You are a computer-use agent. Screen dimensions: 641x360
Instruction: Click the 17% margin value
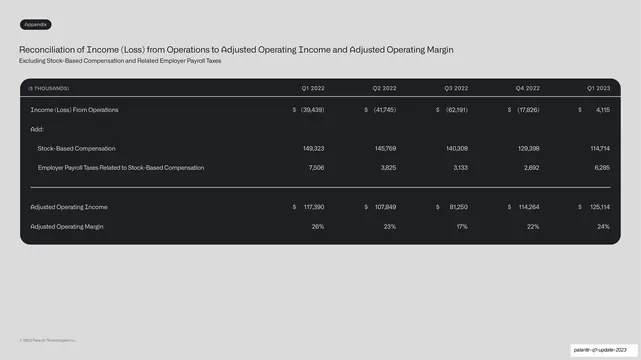click(462, 227)
